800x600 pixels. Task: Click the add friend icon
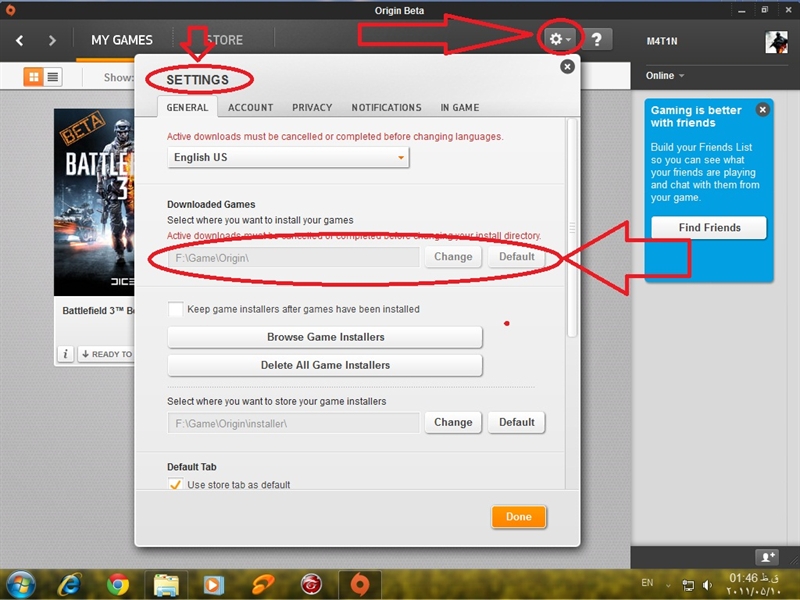766,556
